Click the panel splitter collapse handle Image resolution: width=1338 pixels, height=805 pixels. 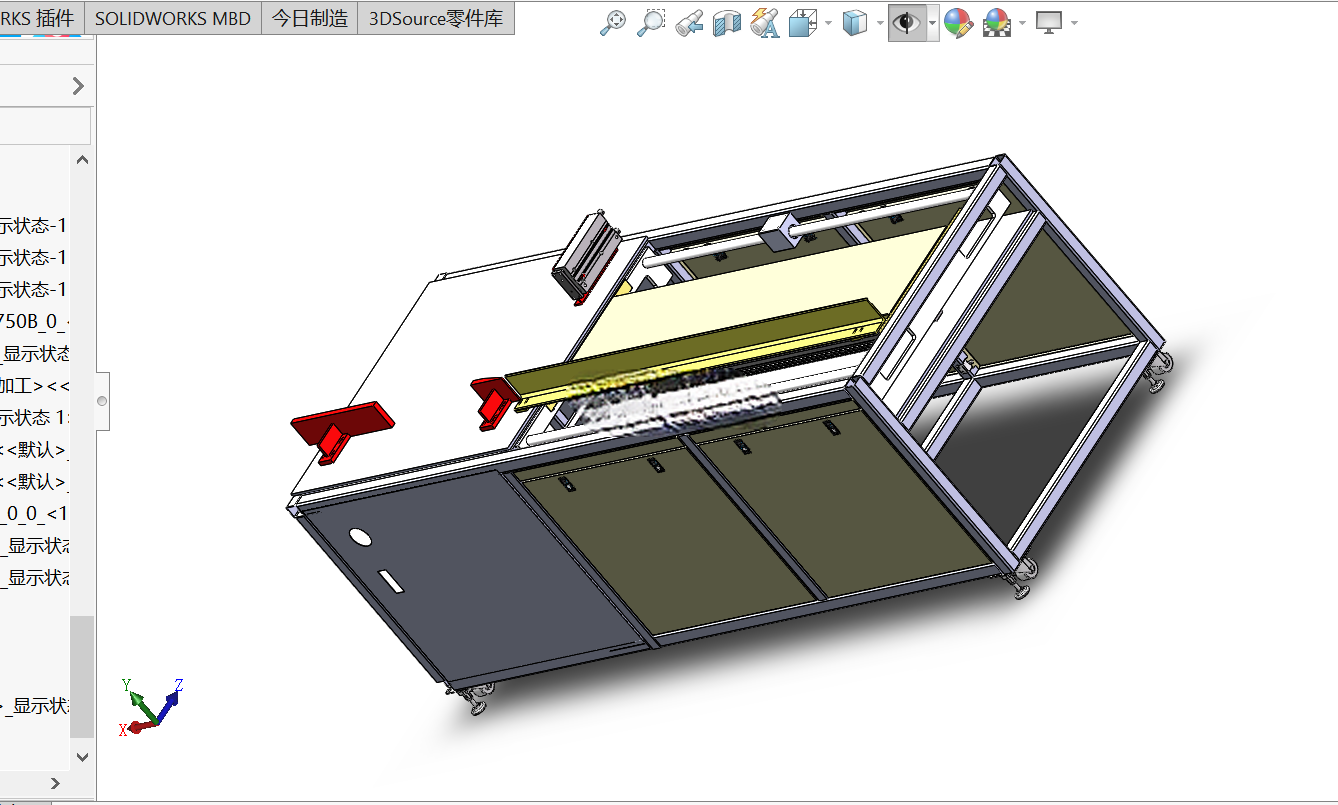pos(102,401)
